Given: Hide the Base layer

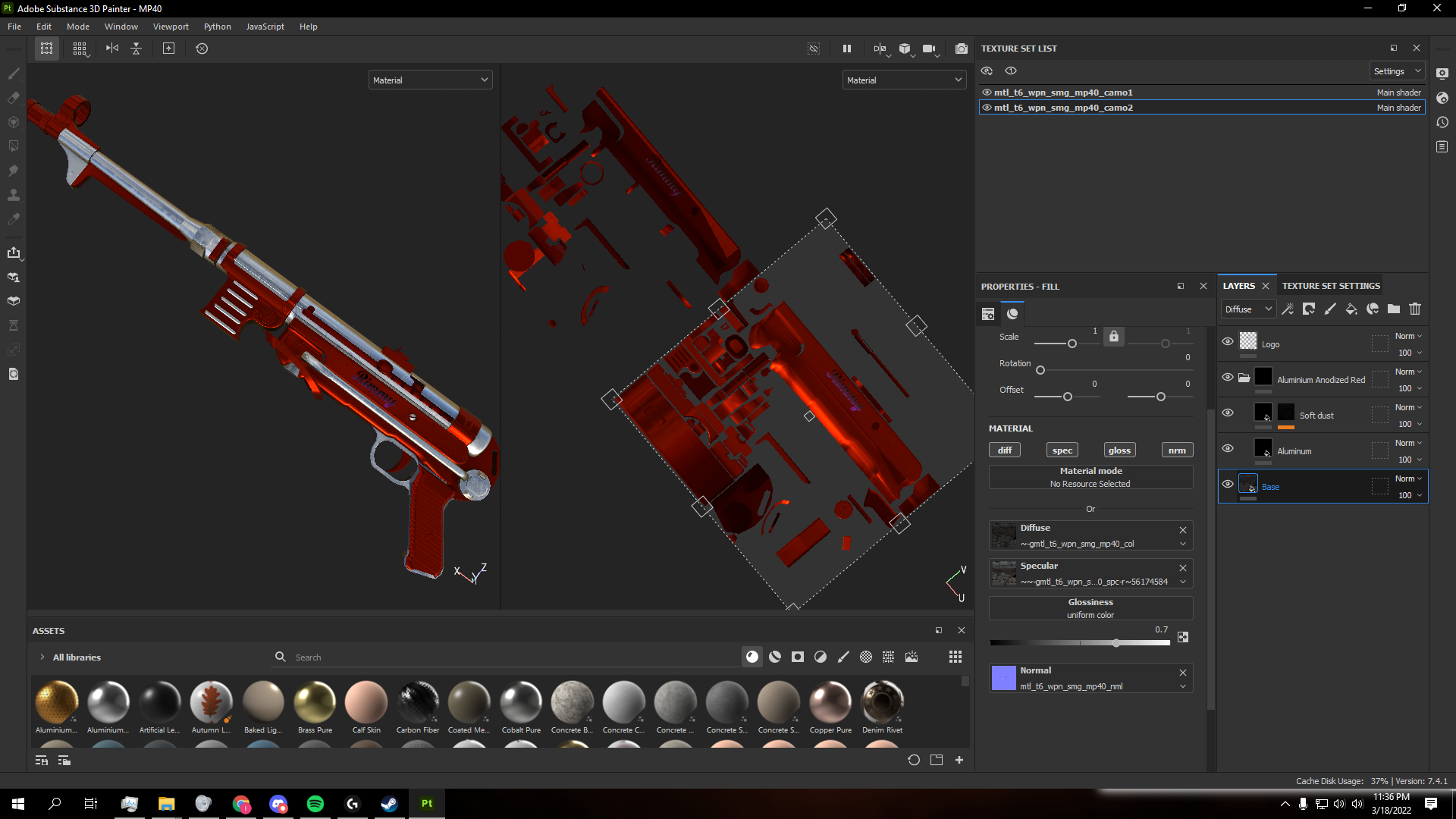Looking at the screenshot, I should pos(1228,484).
